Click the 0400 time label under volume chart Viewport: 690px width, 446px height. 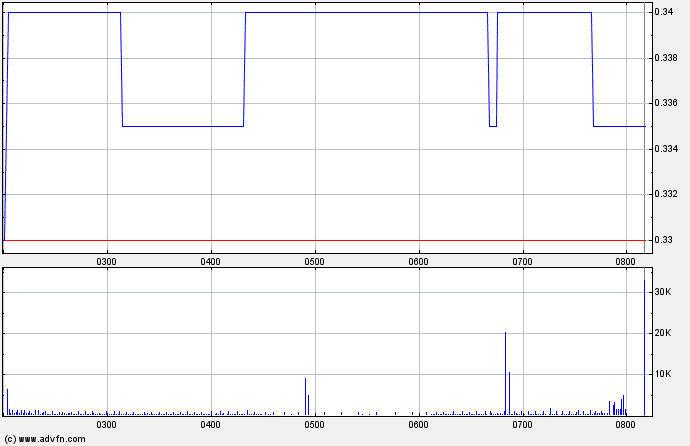pos(210,425)
